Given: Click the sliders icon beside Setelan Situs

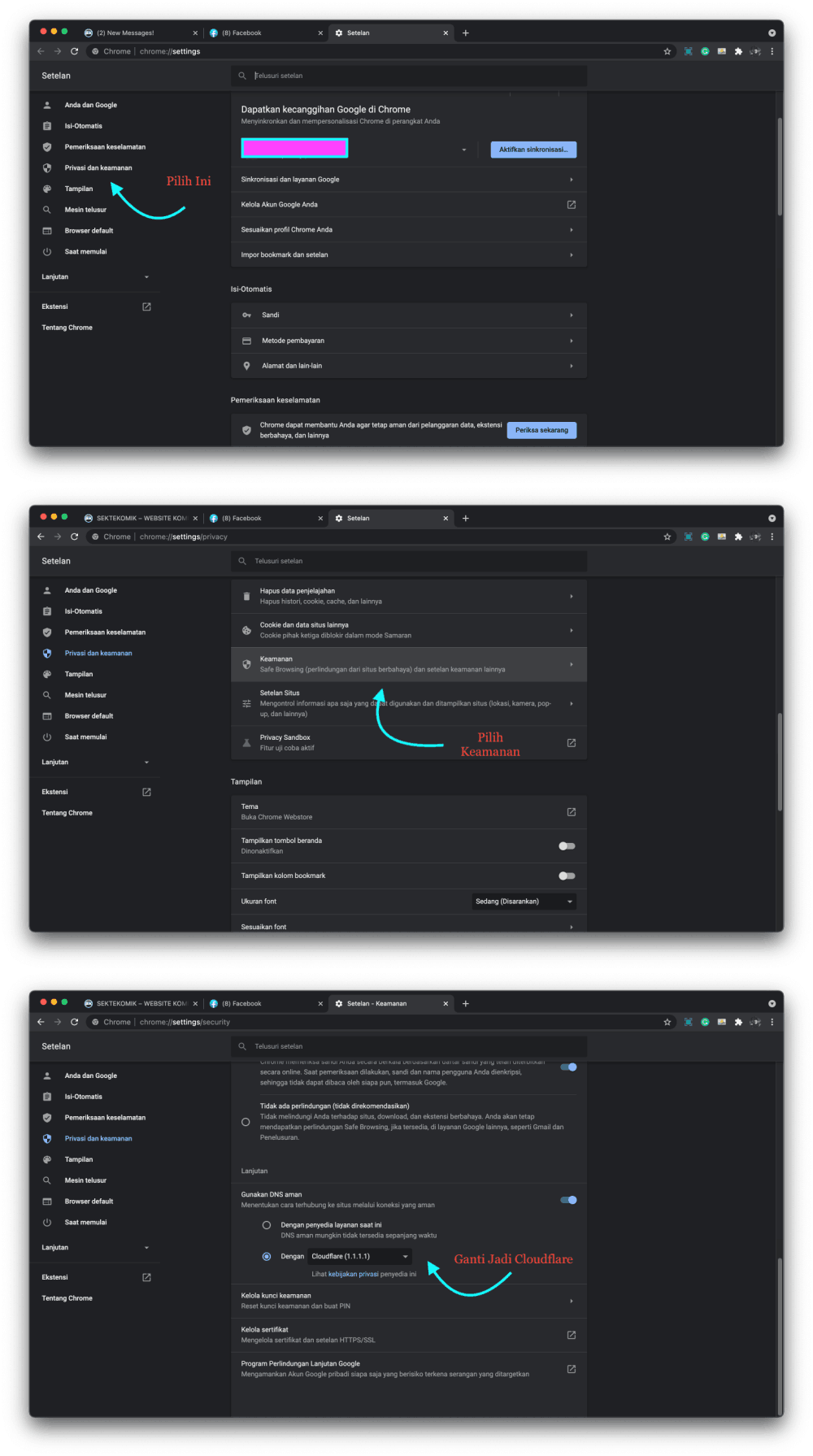Looking at the screenshot, I should tap(246, 704).
